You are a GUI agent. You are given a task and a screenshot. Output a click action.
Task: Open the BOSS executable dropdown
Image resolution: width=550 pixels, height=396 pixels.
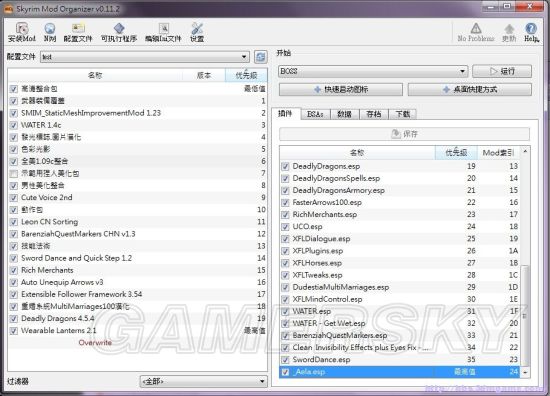[373, 71]
